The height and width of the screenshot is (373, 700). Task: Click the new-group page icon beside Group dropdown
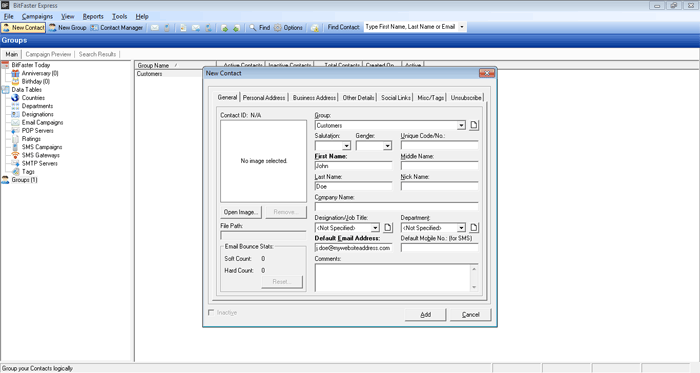coord(474,125)
